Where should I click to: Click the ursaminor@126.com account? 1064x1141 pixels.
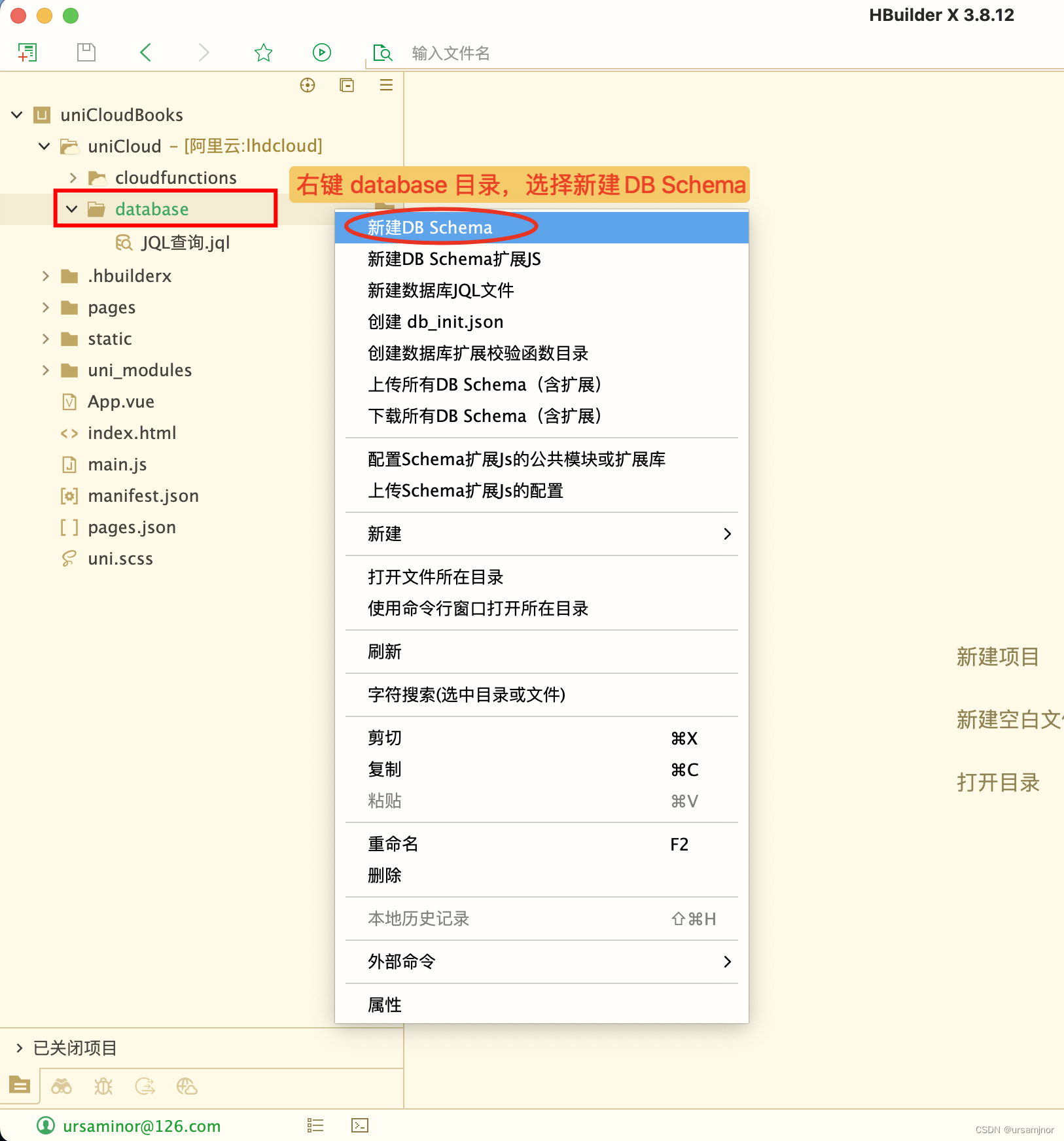tap(129, 1126)
